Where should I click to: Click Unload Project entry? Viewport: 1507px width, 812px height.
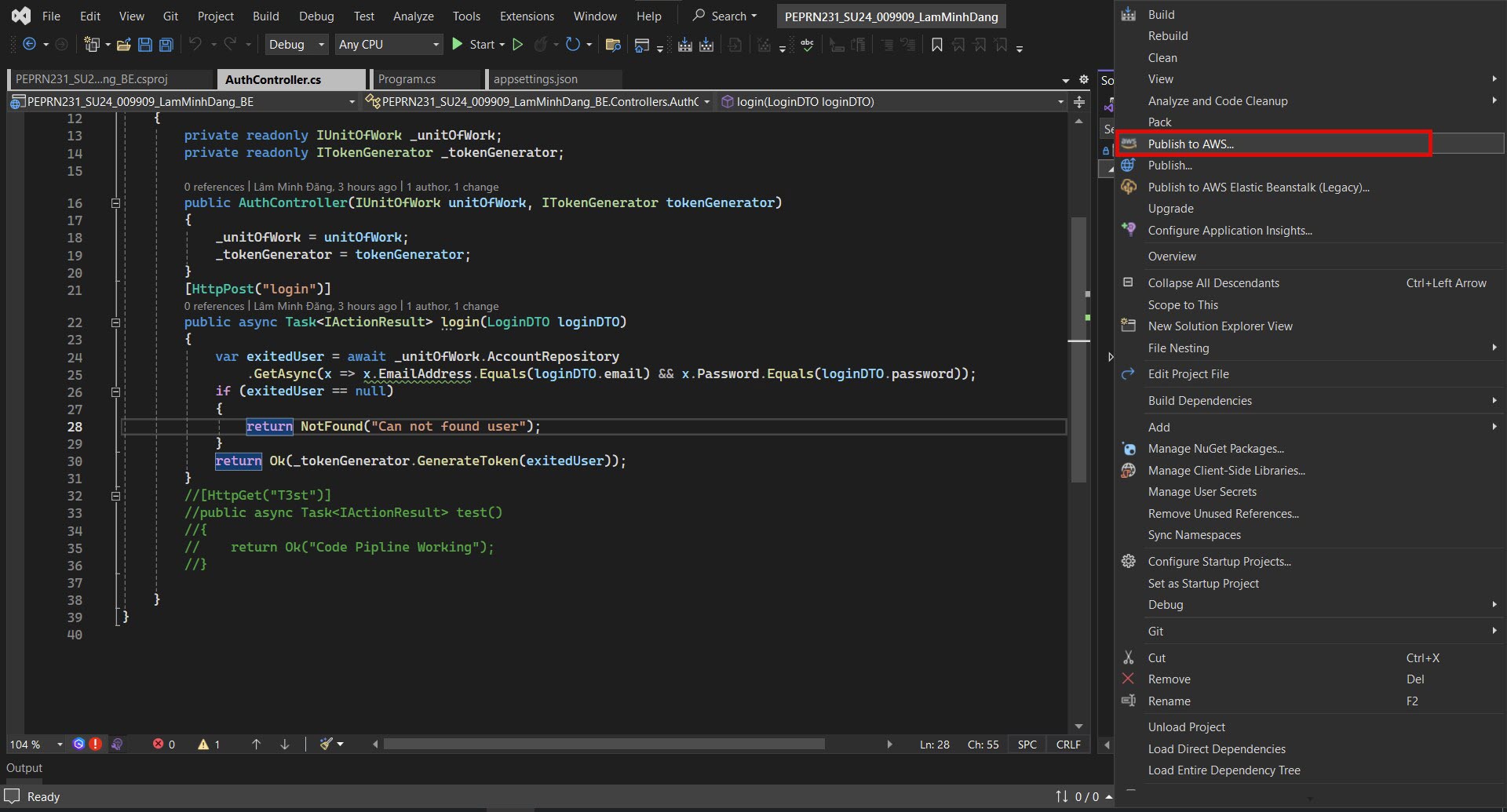click(x=1186, y=727)
